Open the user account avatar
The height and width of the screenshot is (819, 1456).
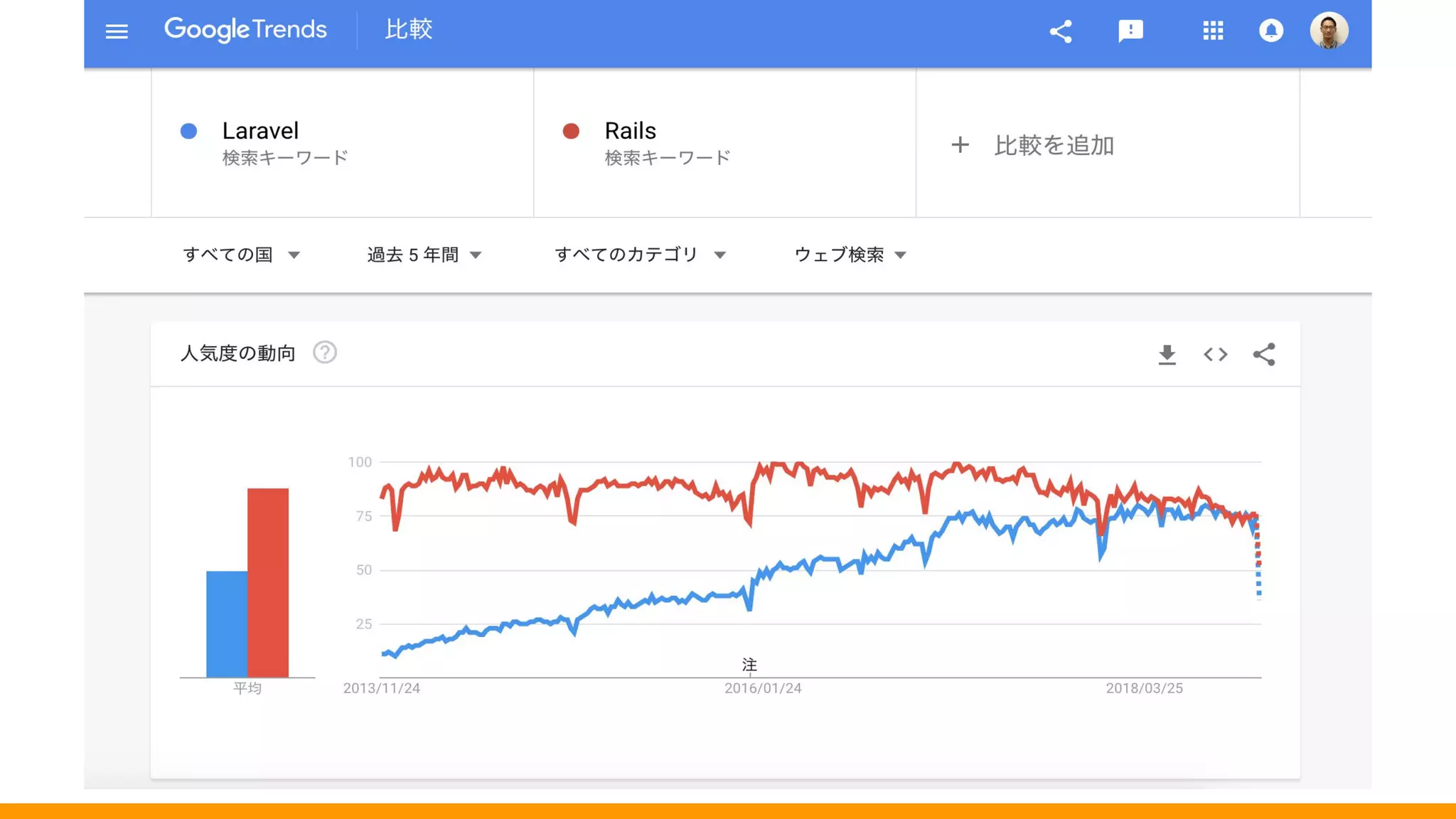(x=1329, y=31)
